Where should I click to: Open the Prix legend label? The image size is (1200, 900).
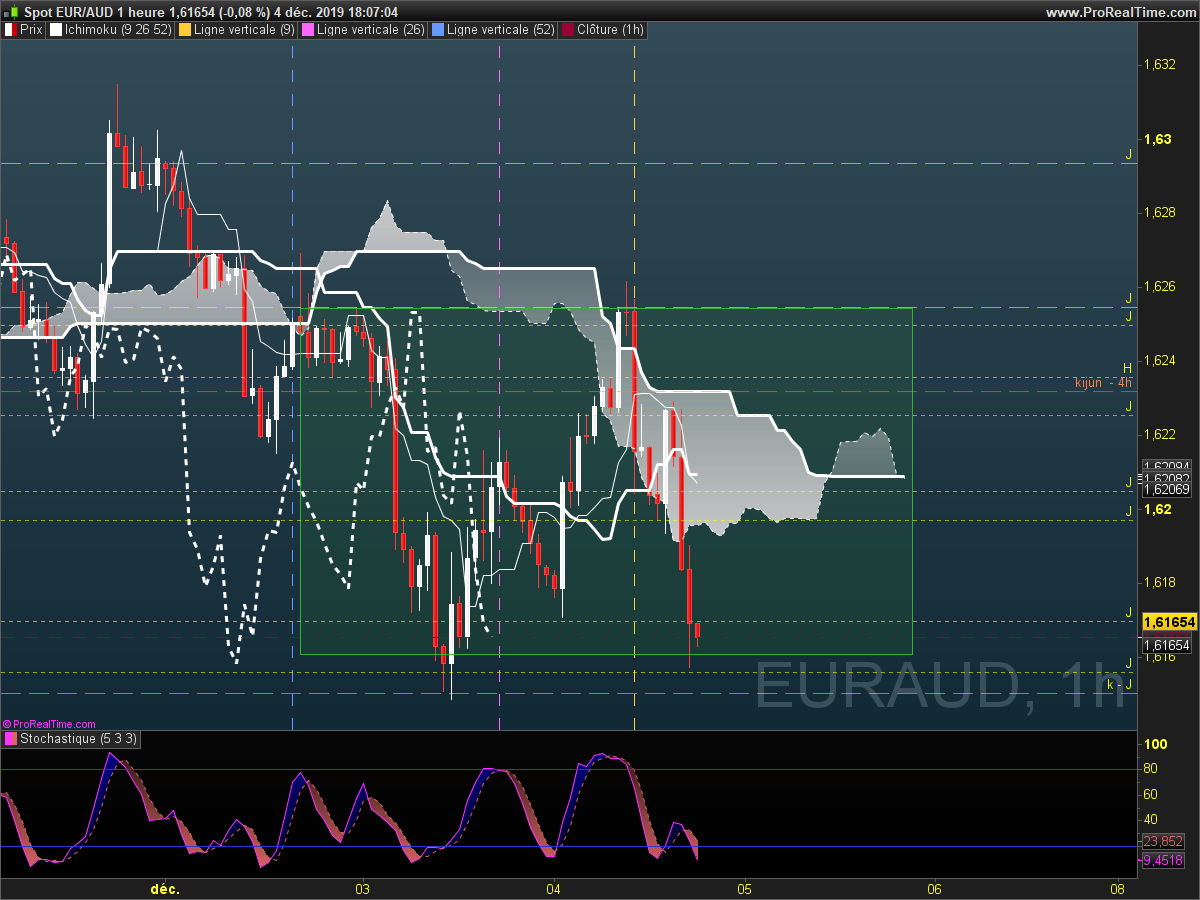[31, 30]
